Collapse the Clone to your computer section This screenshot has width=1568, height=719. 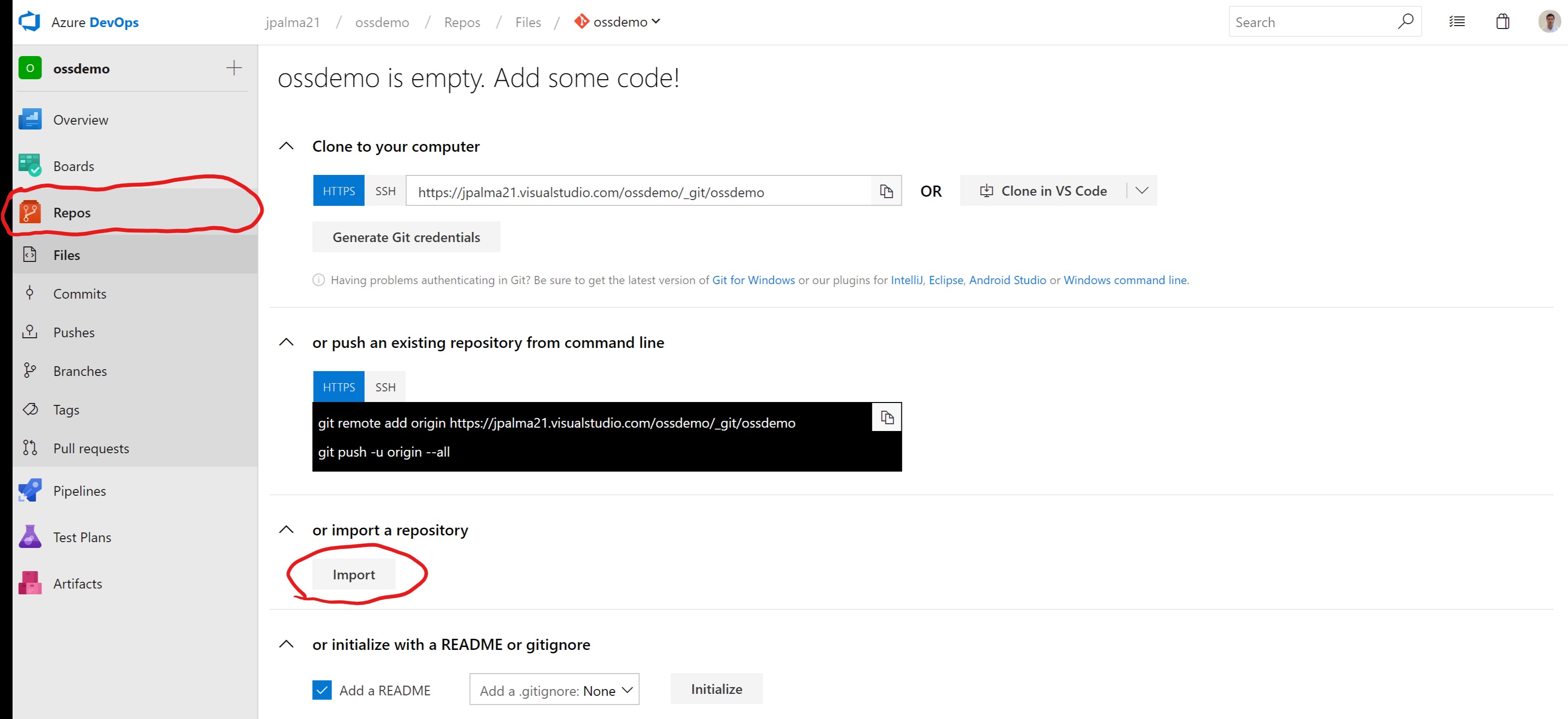point(286,146)
